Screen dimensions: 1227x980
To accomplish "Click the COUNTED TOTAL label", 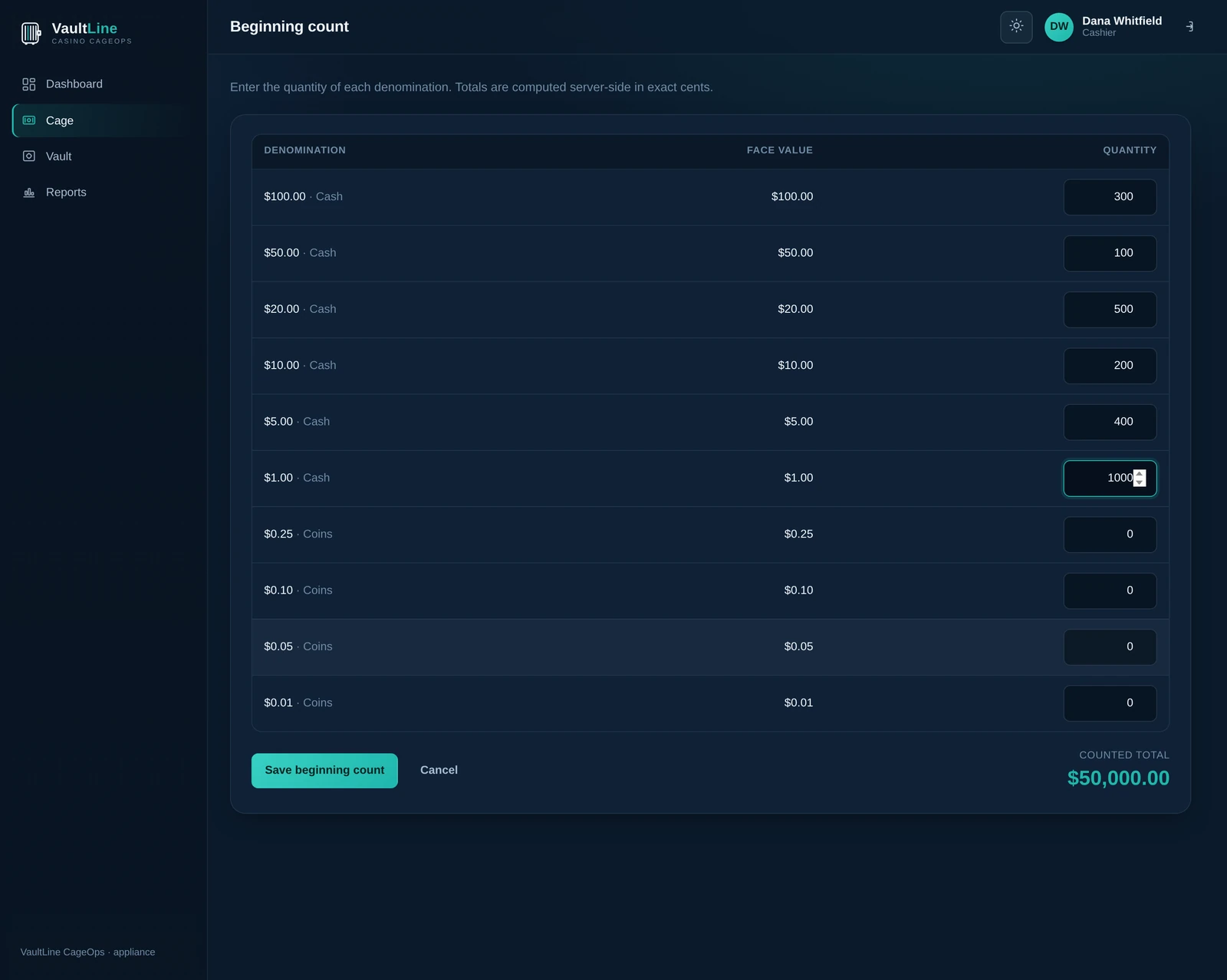I will [1124, 755].
